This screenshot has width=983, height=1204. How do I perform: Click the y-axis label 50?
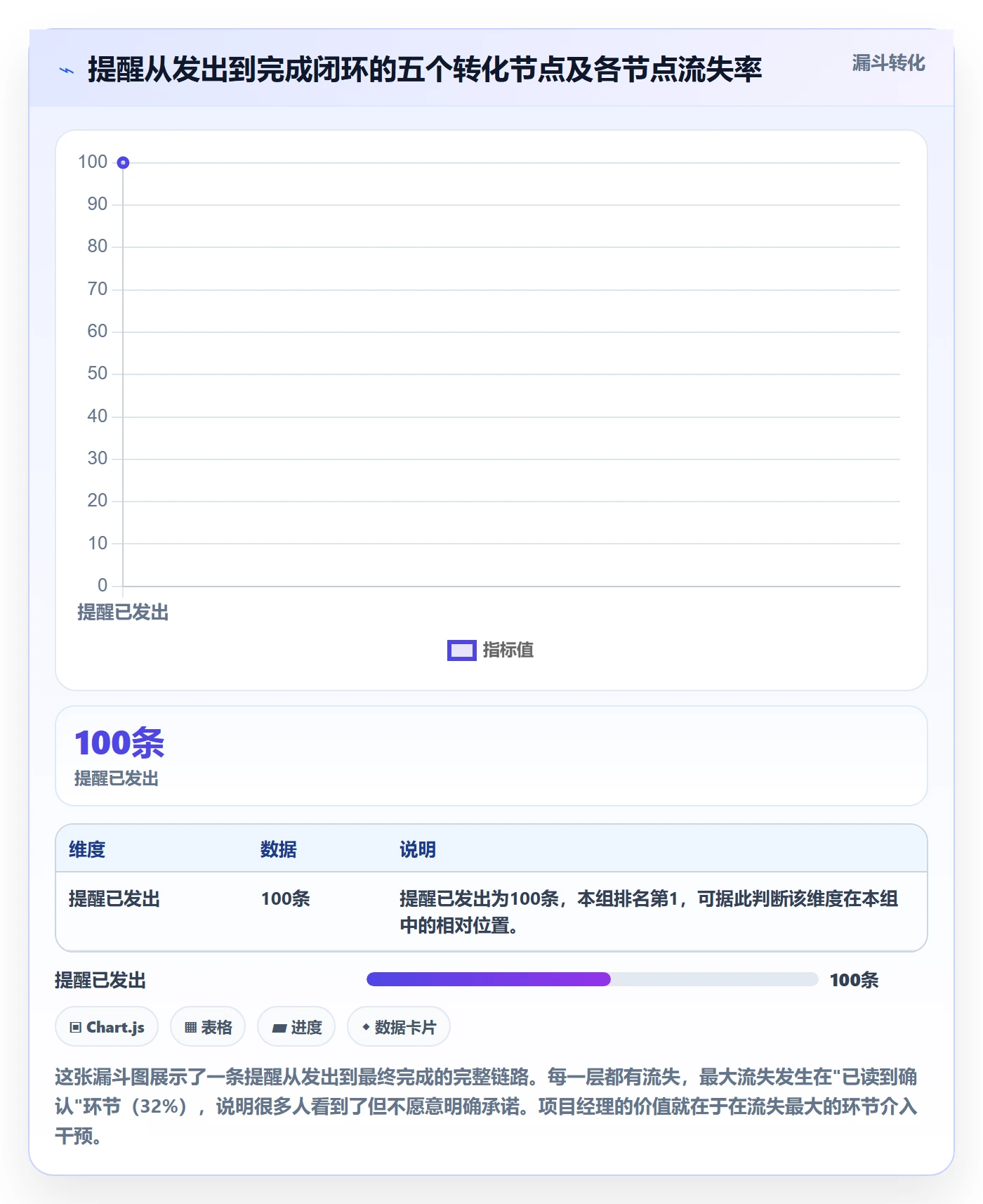(x=98, y=374)
